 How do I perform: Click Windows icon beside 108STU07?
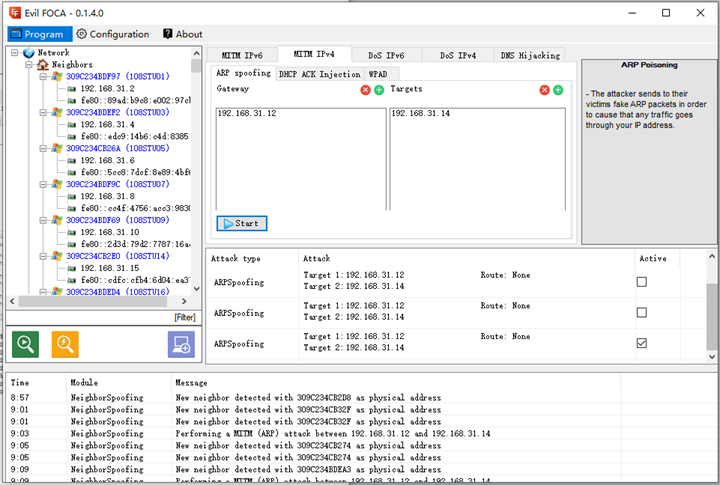coord(57,184)
